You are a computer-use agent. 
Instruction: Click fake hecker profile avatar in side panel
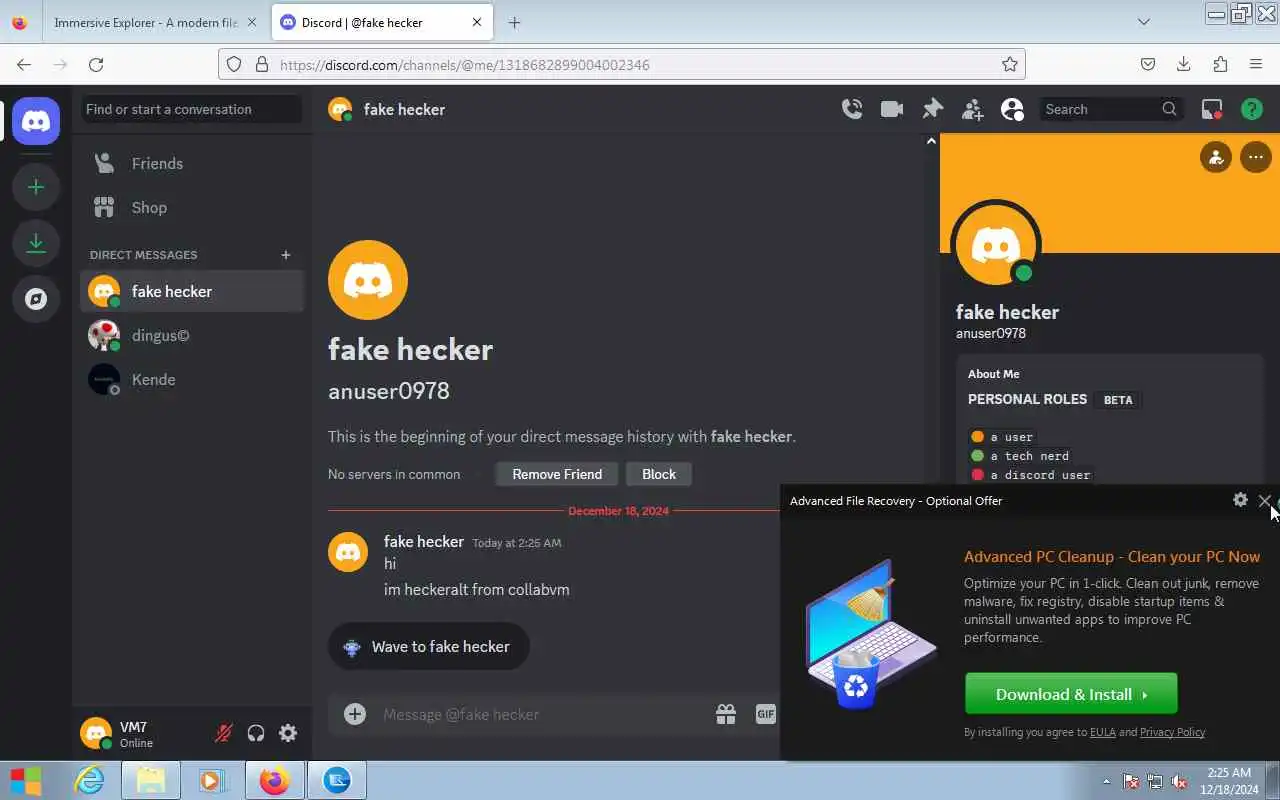click(996, 245)
